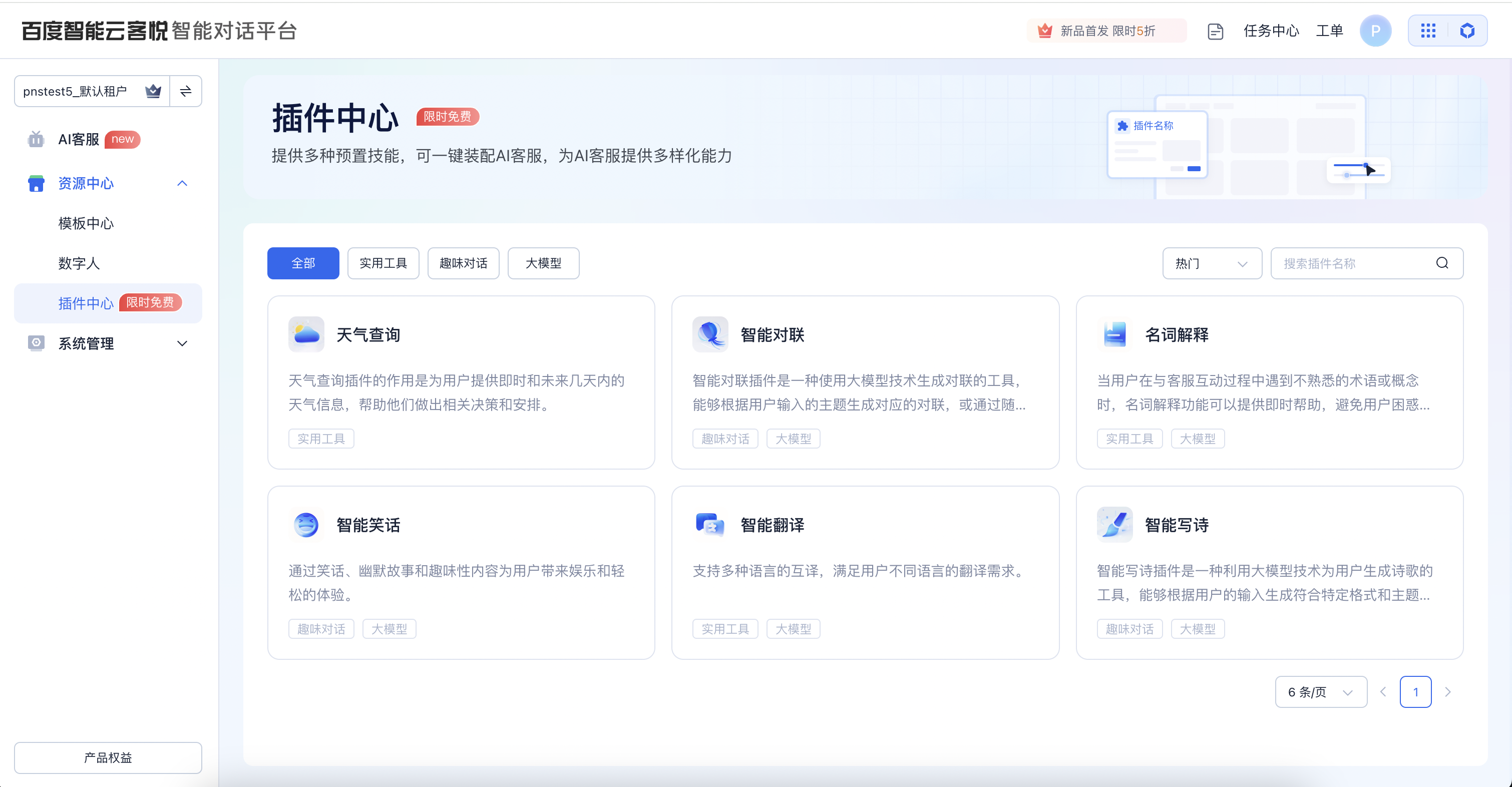
Task: Click page number 1
Action: [1415, 692]
